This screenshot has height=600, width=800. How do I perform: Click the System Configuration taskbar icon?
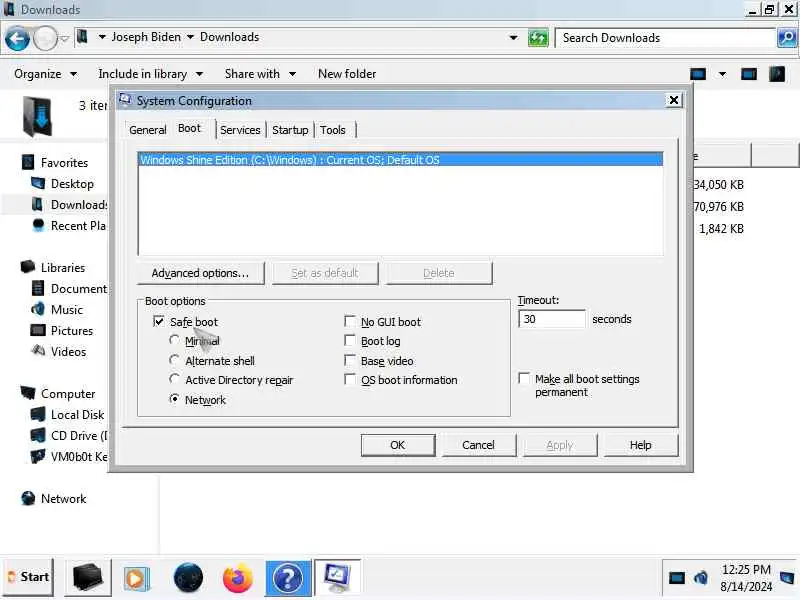point(337,578)
